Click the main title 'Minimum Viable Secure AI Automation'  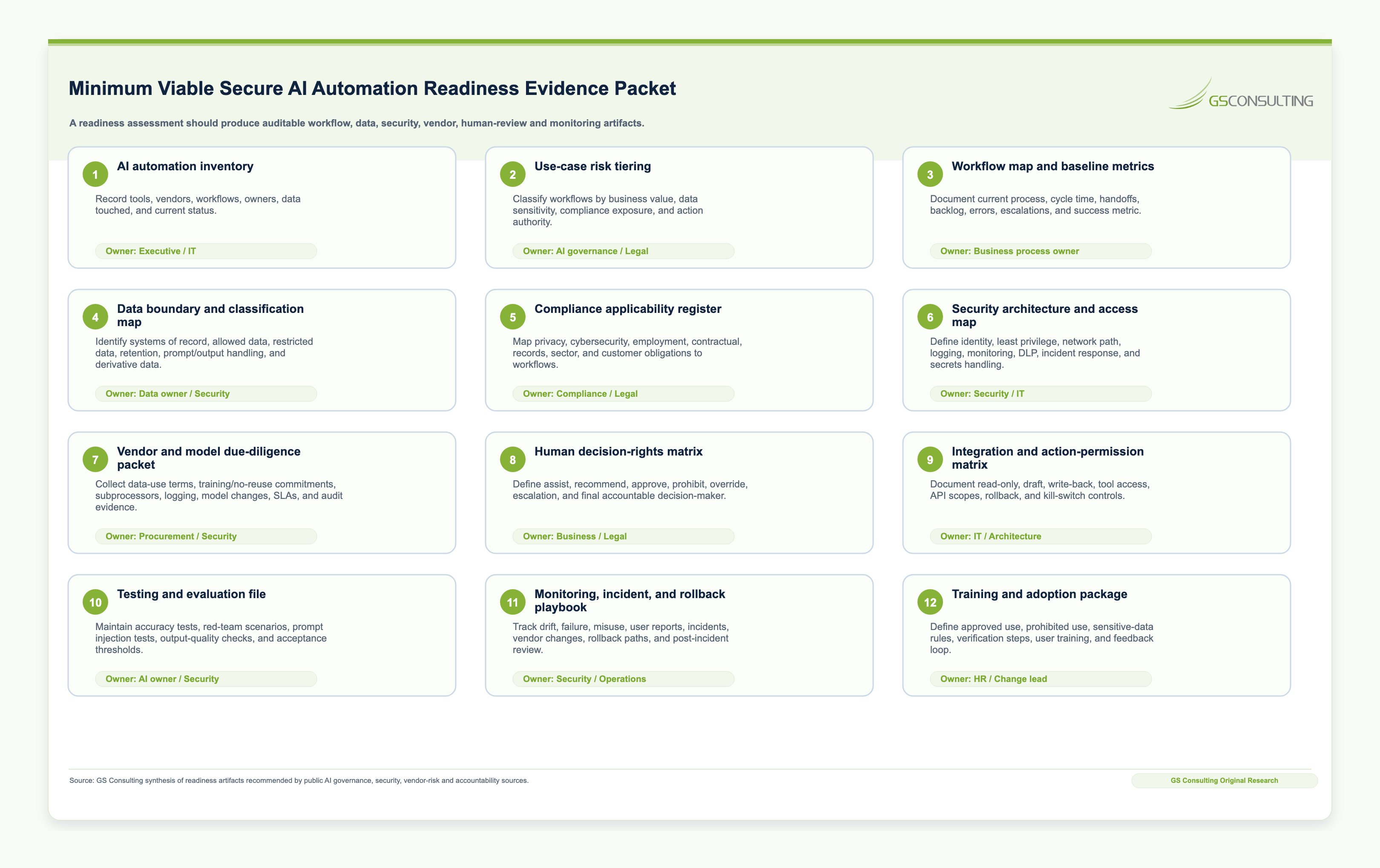[372, 88]
